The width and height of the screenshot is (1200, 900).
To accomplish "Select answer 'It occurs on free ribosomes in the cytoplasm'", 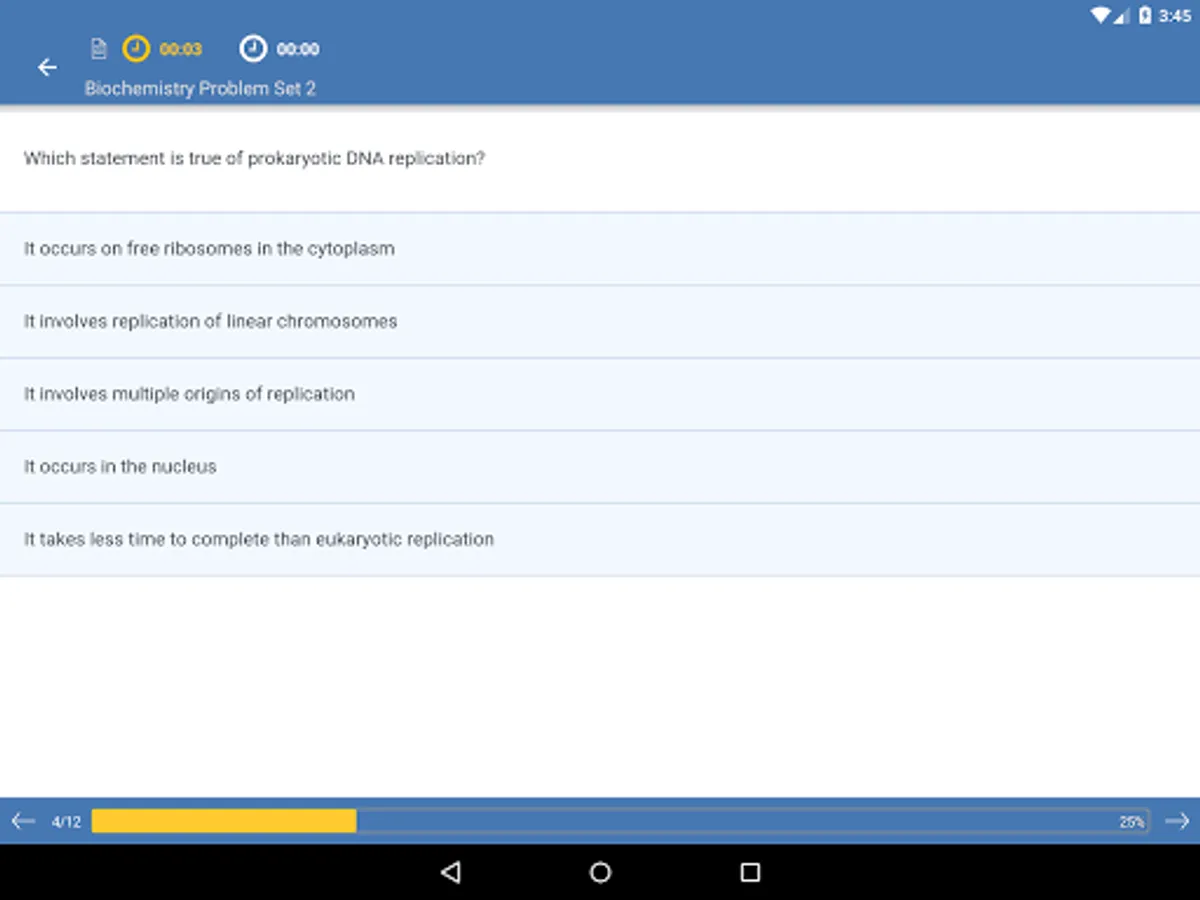I will pos(600,248).
